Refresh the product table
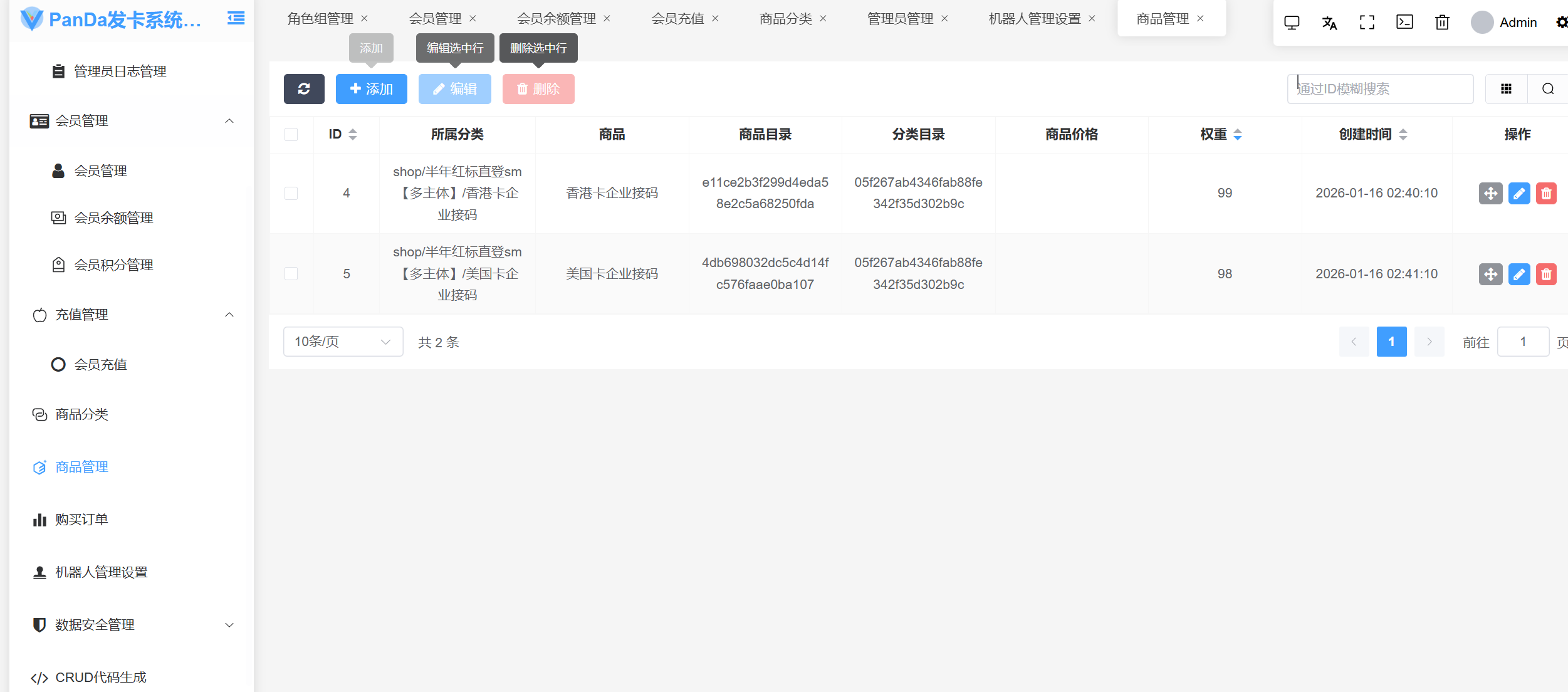The width and height of the screenshot is (1568, 692). [x=304, y=88]
